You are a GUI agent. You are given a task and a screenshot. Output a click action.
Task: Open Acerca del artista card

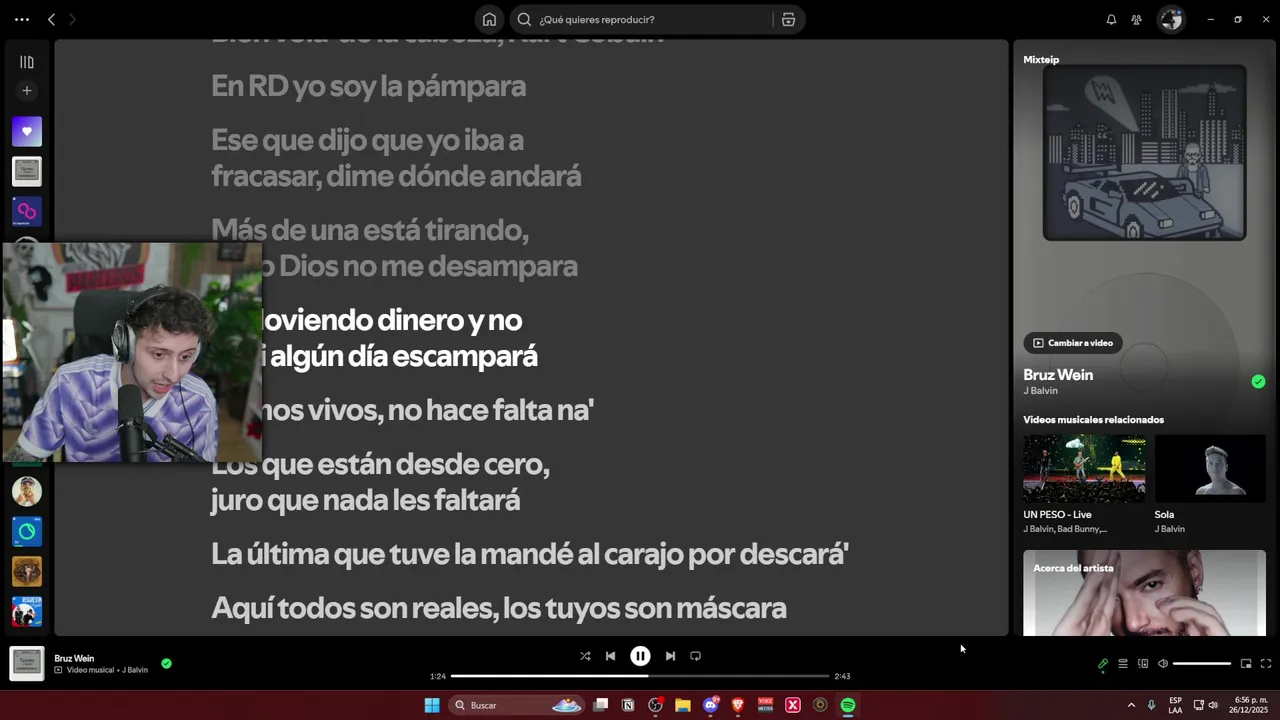point(1144,592)
